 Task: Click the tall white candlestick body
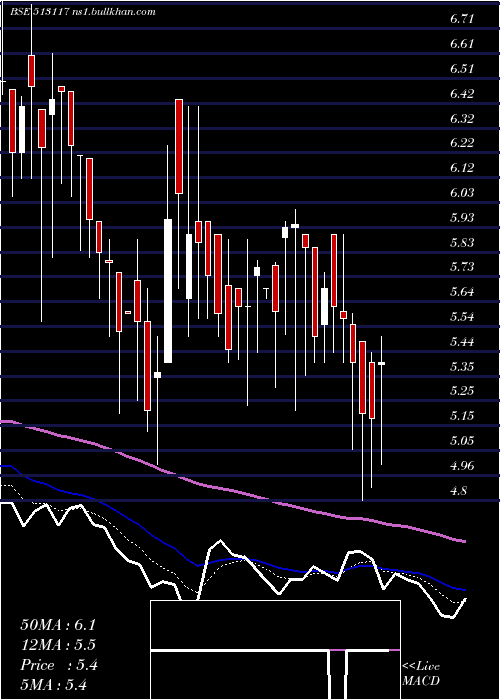point(168,291)
